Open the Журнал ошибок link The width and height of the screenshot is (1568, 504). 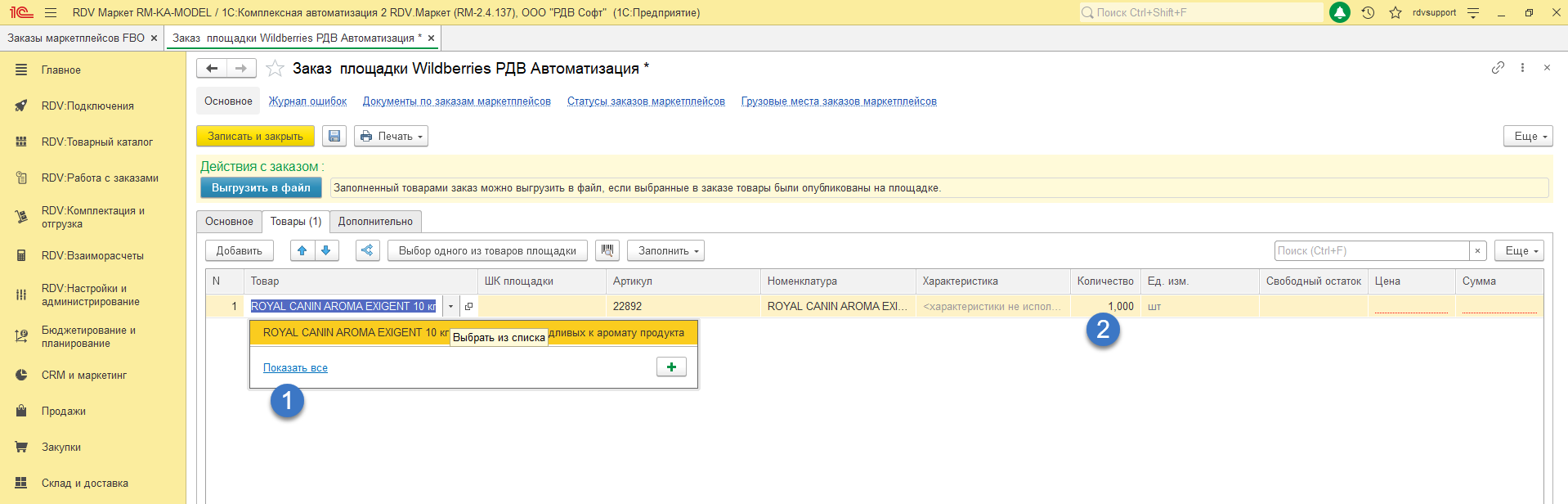click(x=307, y=101)
